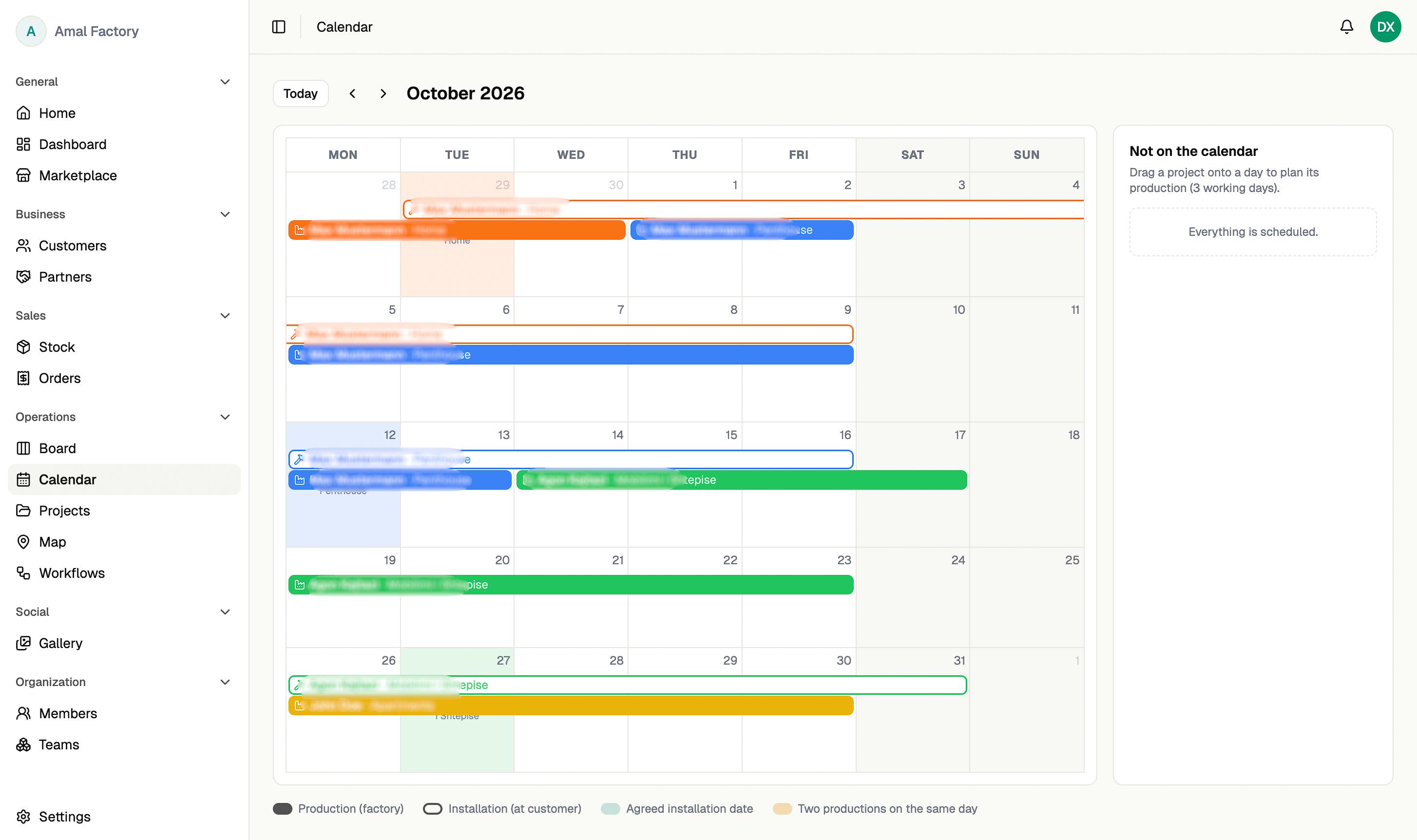1417x840 pixels.
Task: Toggle the sidebar panel icon
Action: tap(278, 27)
